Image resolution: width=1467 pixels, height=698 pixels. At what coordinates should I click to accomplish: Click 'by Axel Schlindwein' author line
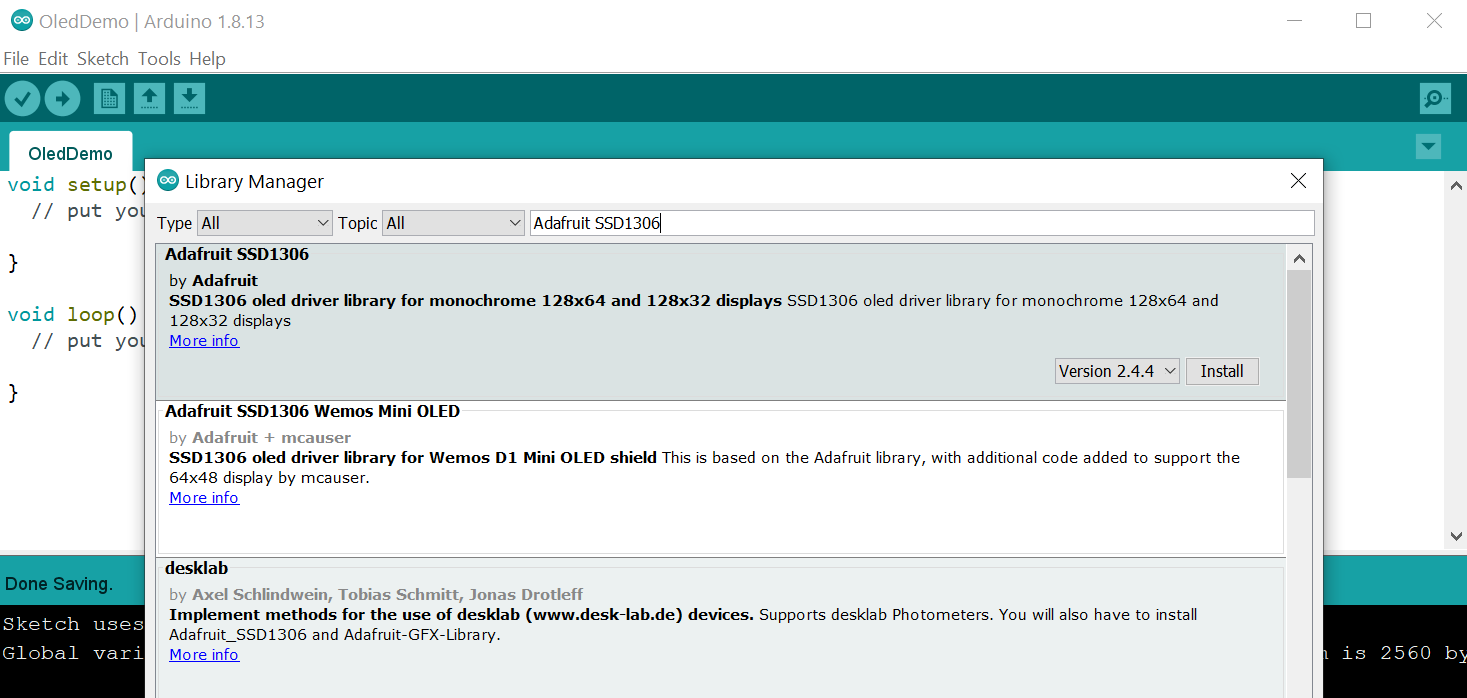[376, 595]
